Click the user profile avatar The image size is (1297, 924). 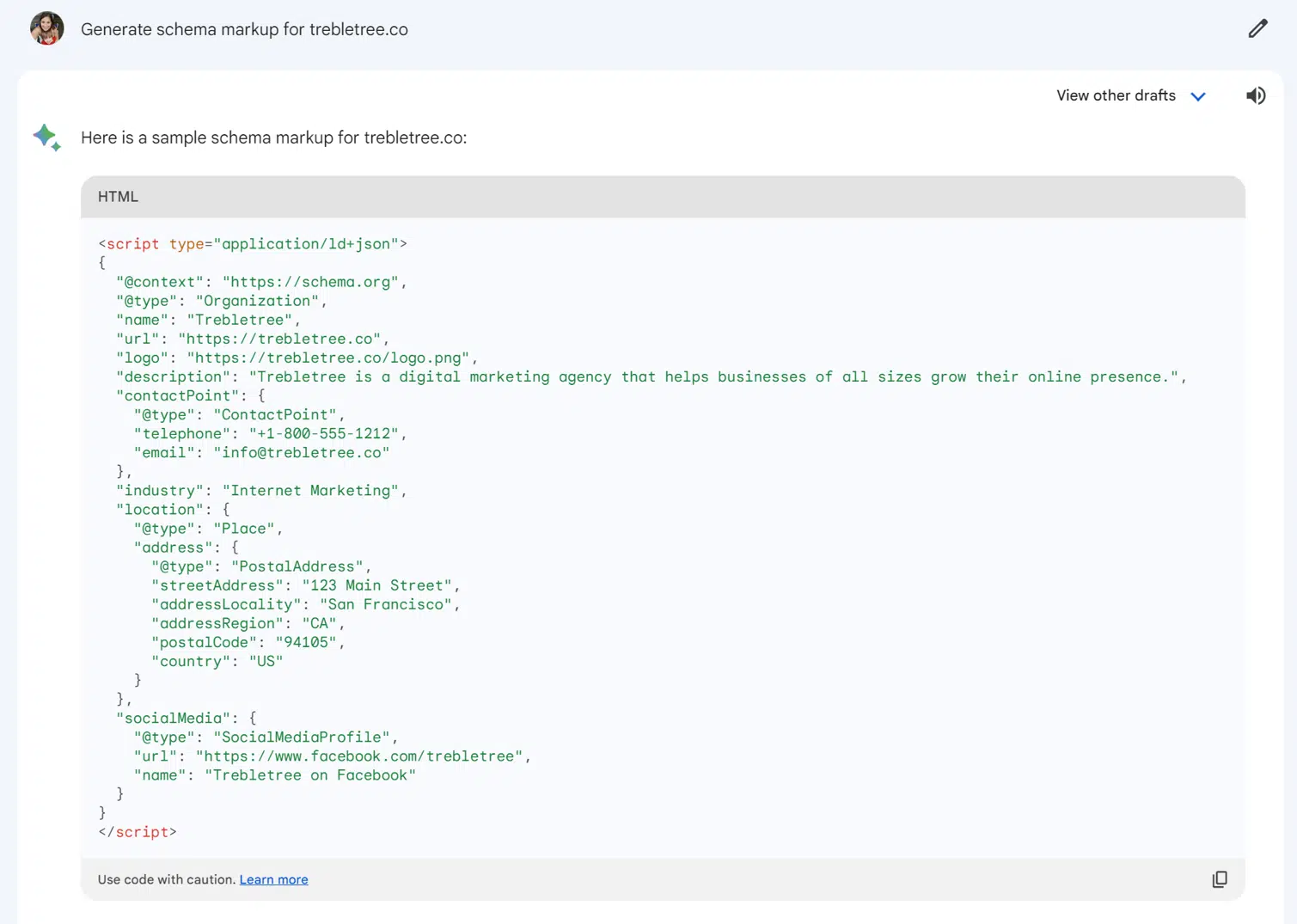pos(47,28)
